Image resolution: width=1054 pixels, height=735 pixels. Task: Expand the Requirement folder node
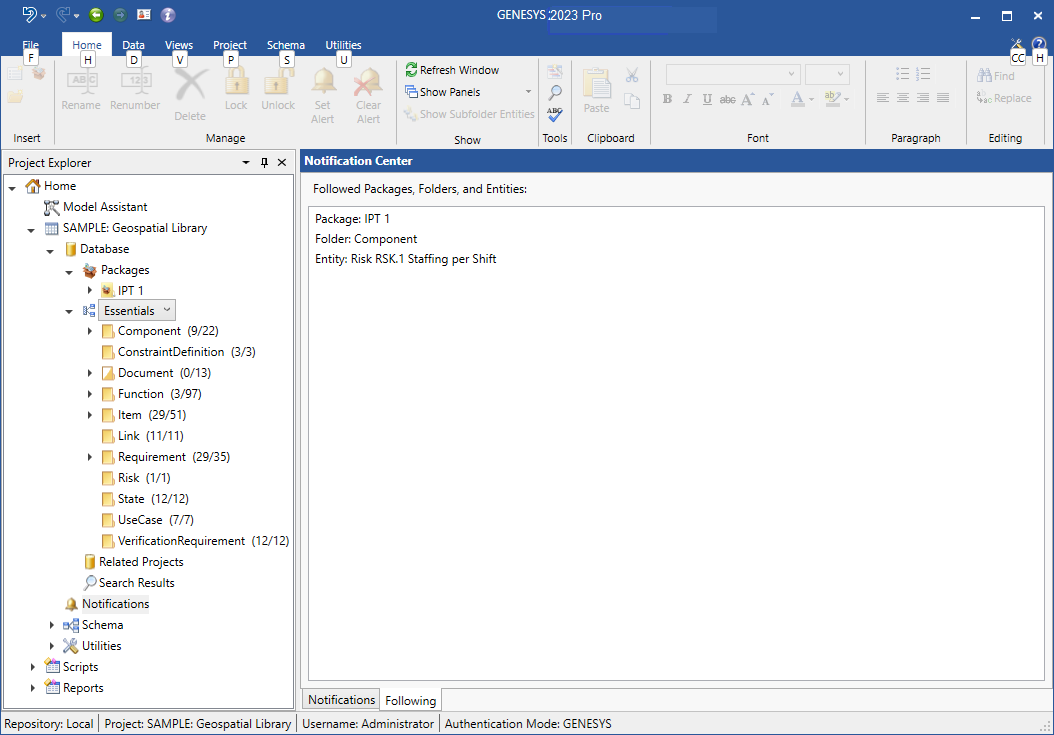coord(89,457)
